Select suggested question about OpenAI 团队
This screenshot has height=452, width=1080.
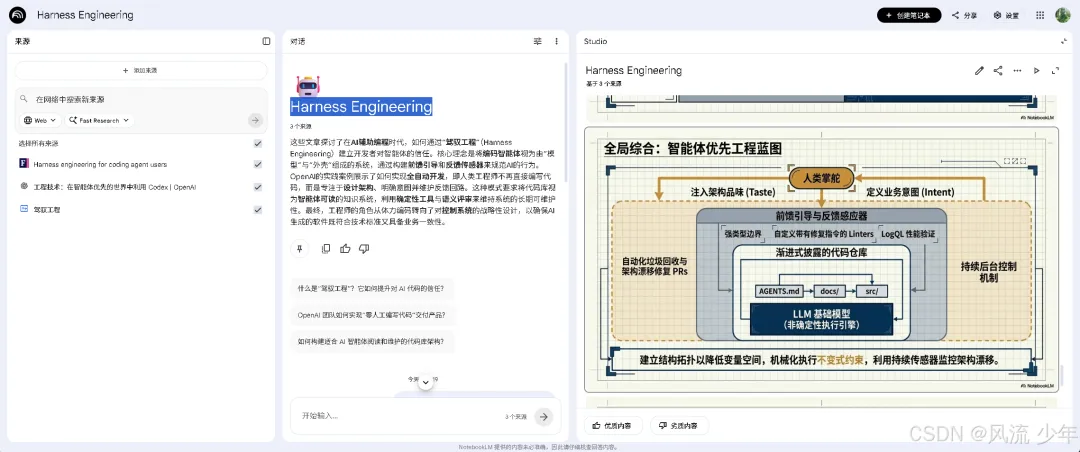(x=372, y=314)
